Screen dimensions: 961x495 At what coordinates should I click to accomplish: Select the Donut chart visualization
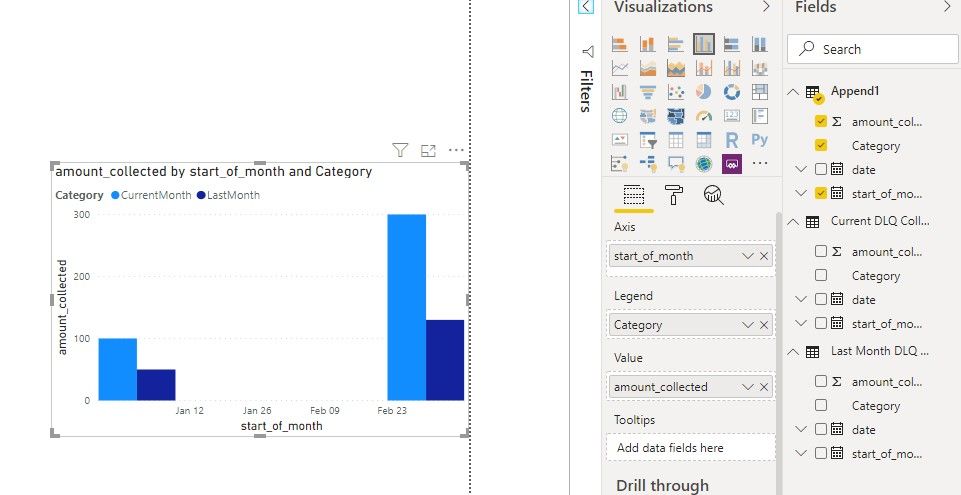732,92
